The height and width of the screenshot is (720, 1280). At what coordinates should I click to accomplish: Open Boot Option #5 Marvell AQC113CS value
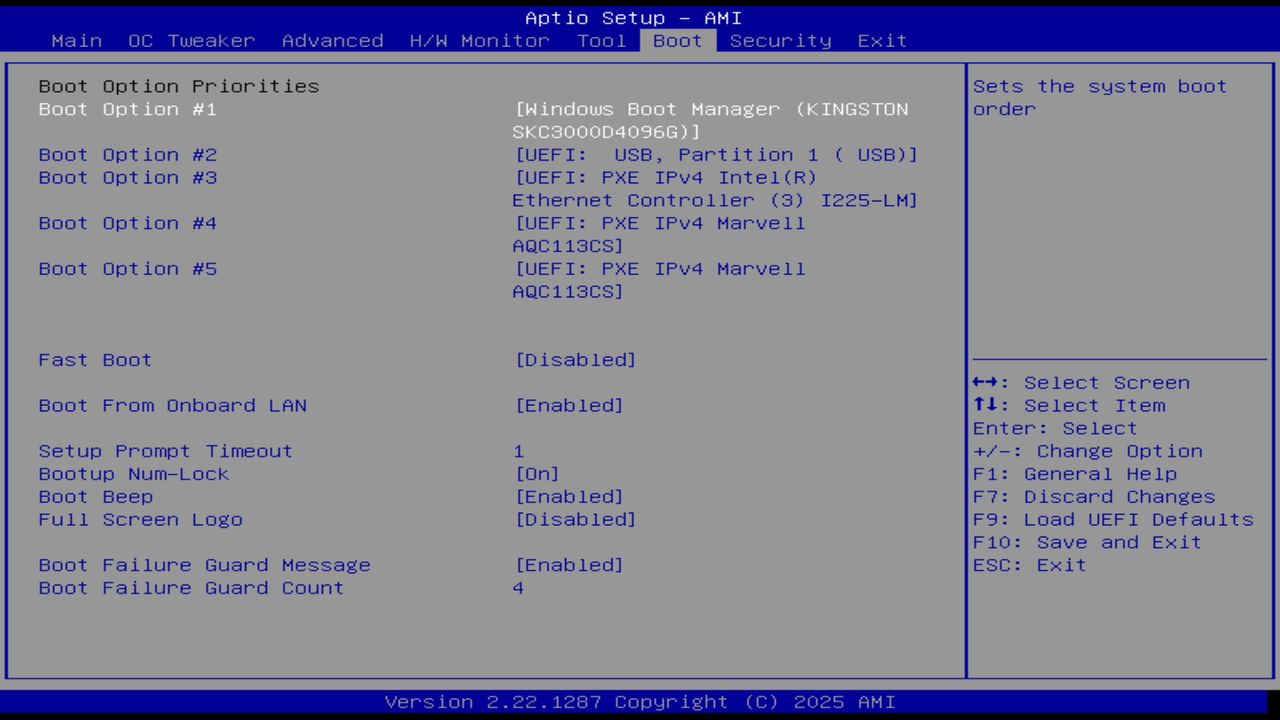(x=659, y=281)
